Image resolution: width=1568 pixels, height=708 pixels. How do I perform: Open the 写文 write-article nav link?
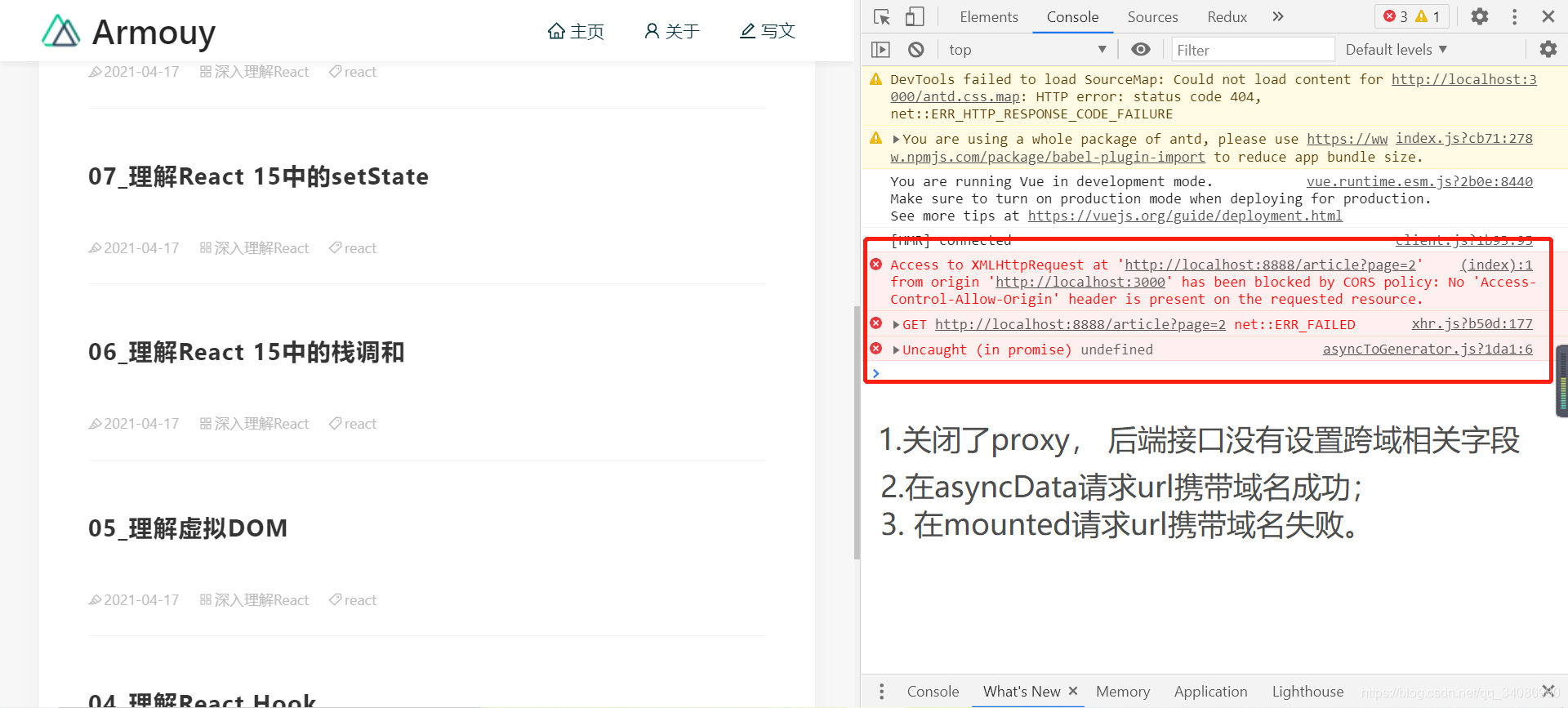coord(767,31)
